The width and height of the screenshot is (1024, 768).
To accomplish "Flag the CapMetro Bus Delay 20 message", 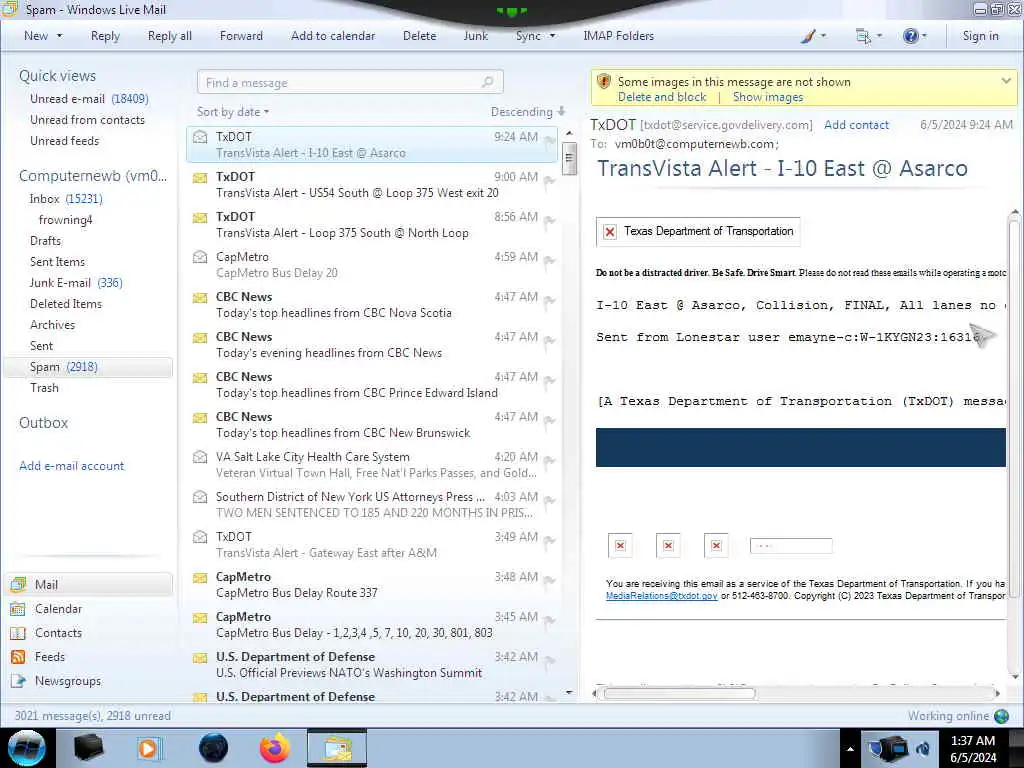I will (549, 261).
